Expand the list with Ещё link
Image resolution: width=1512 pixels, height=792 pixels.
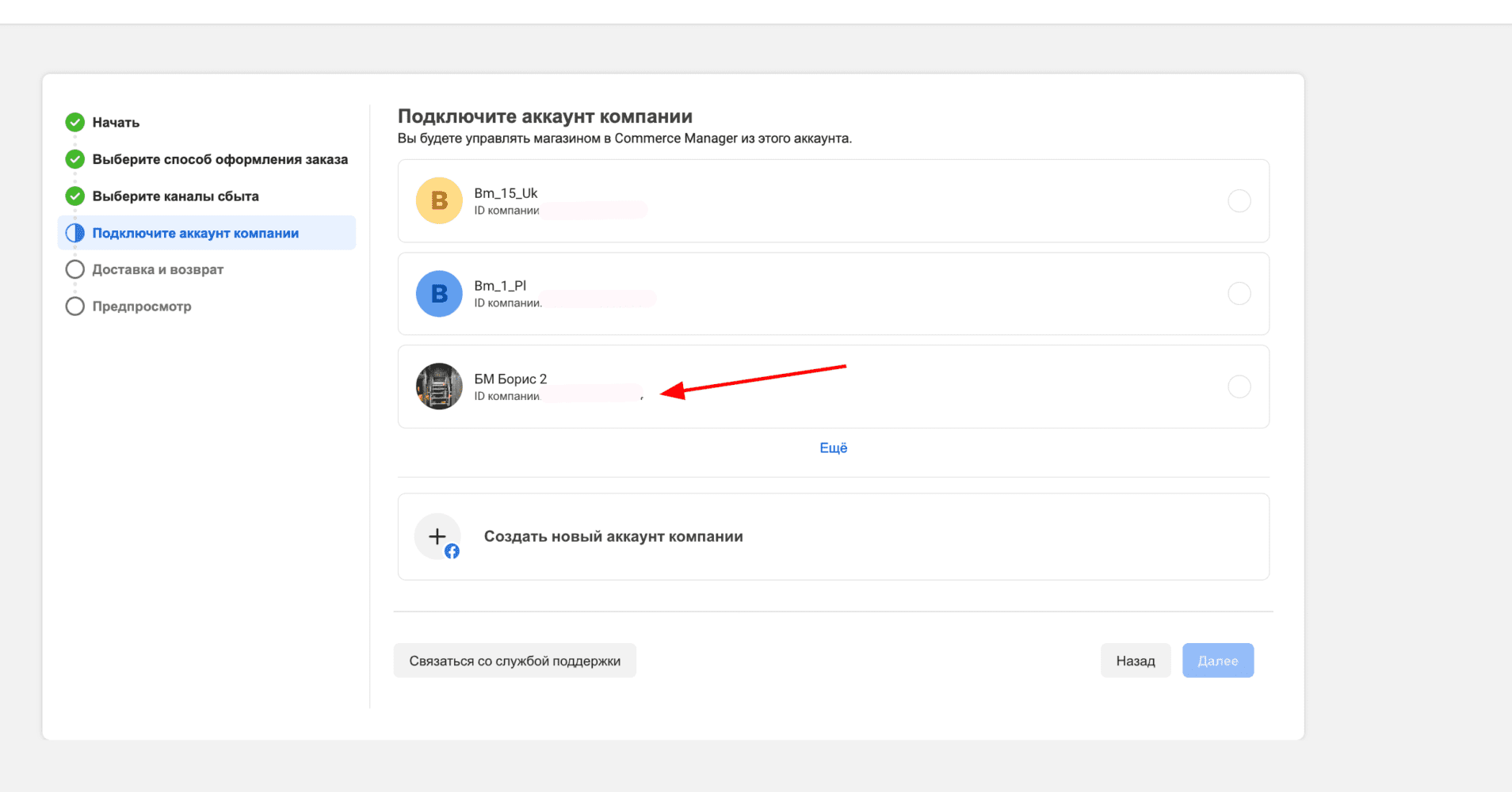tap(833, 448)
